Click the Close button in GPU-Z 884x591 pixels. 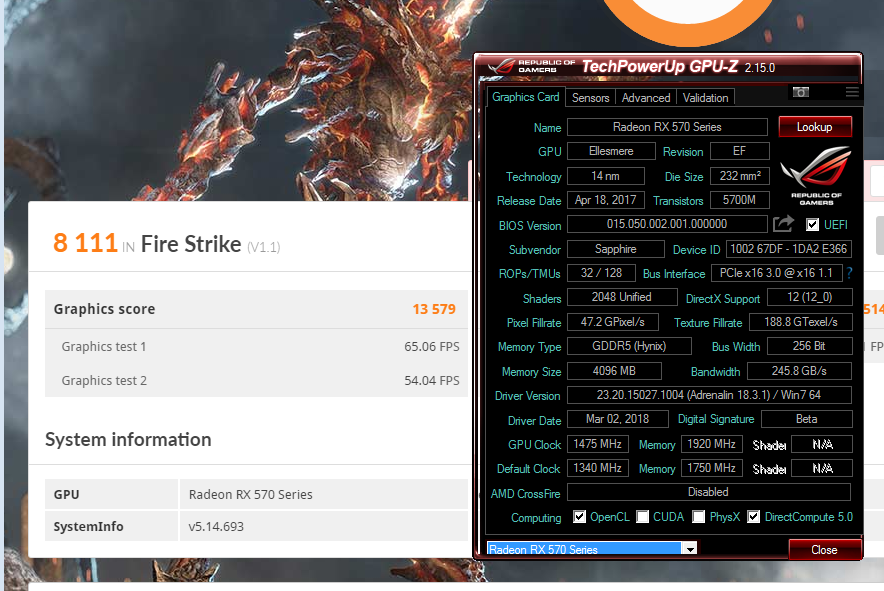pos(824,550)
